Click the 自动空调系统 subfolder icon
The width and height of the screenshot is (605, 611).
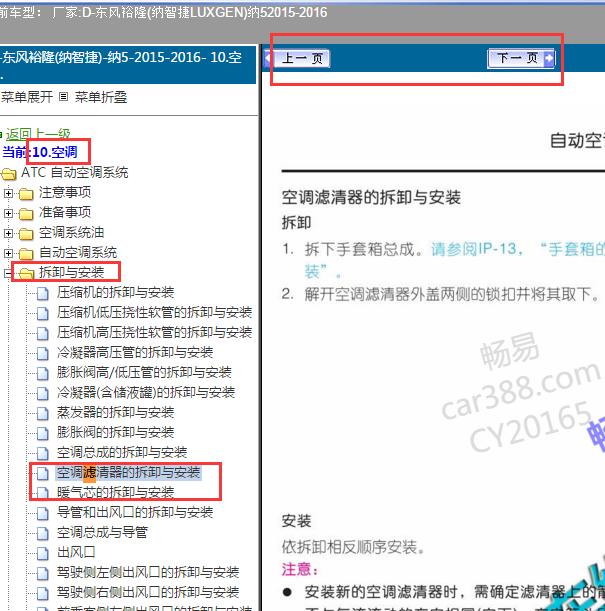click(26, 254)
